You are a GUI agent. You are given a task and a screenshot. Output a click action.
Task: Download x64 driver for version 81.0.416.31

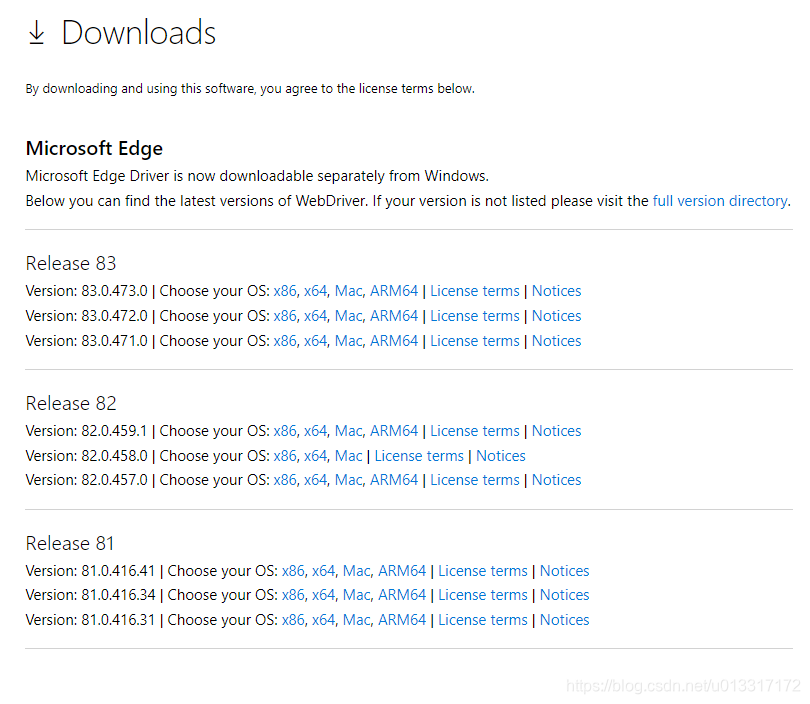[323, 620]
